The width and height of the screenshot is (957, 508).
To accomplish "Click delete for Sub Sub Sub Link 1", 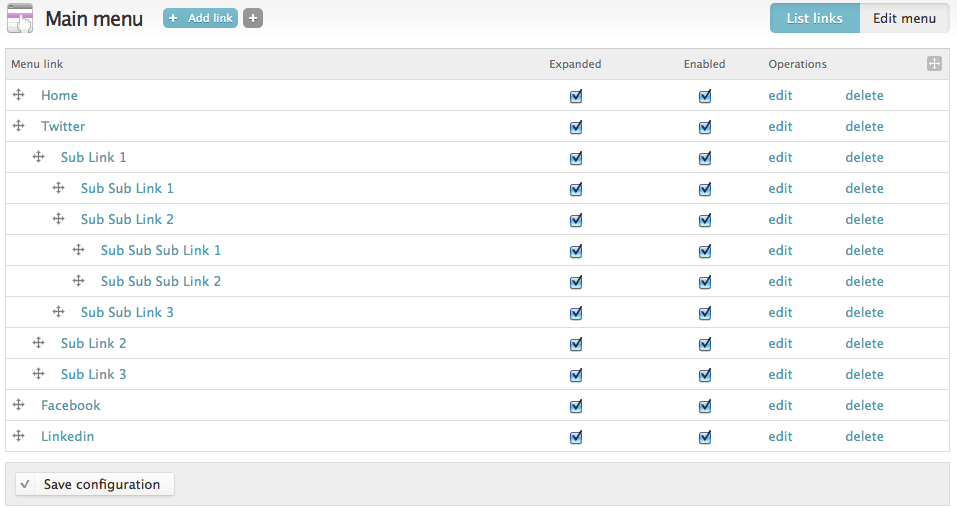I will [x=864, y=250].
